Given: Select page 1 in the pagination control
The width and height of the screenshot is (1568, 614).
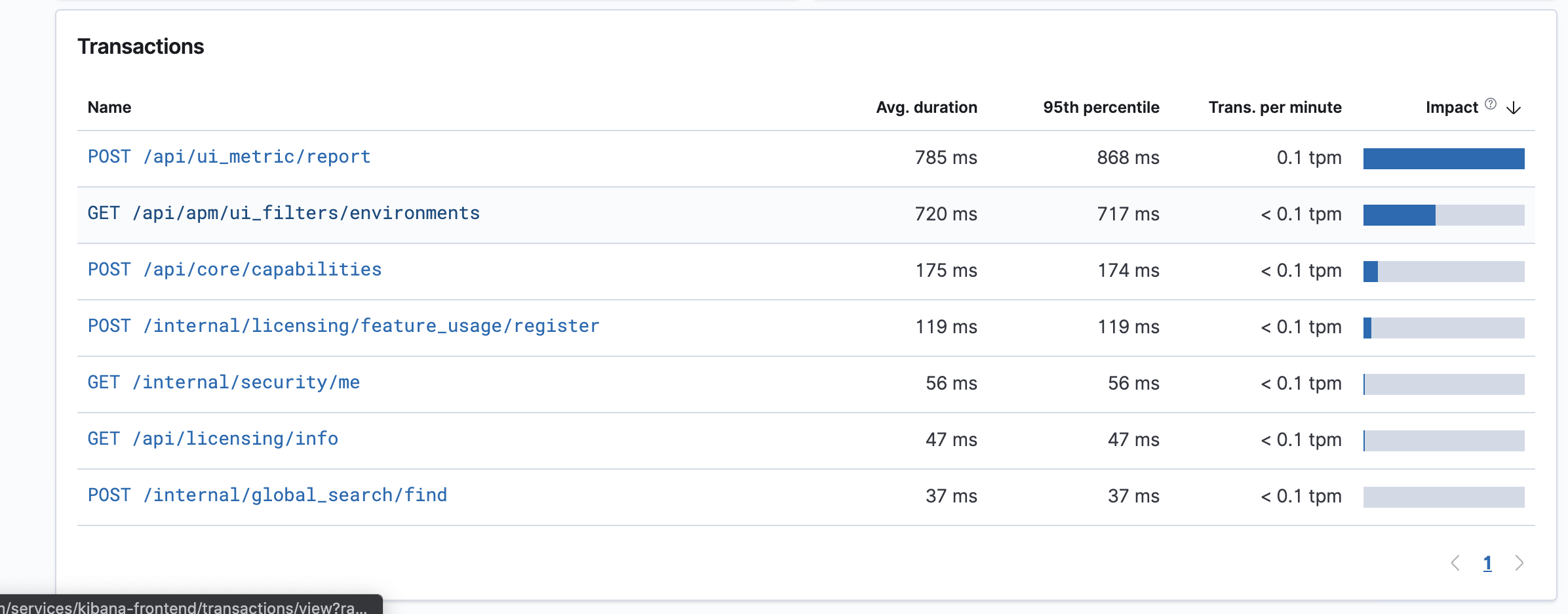Looking at the screenshot, I should pos(1487,563).
